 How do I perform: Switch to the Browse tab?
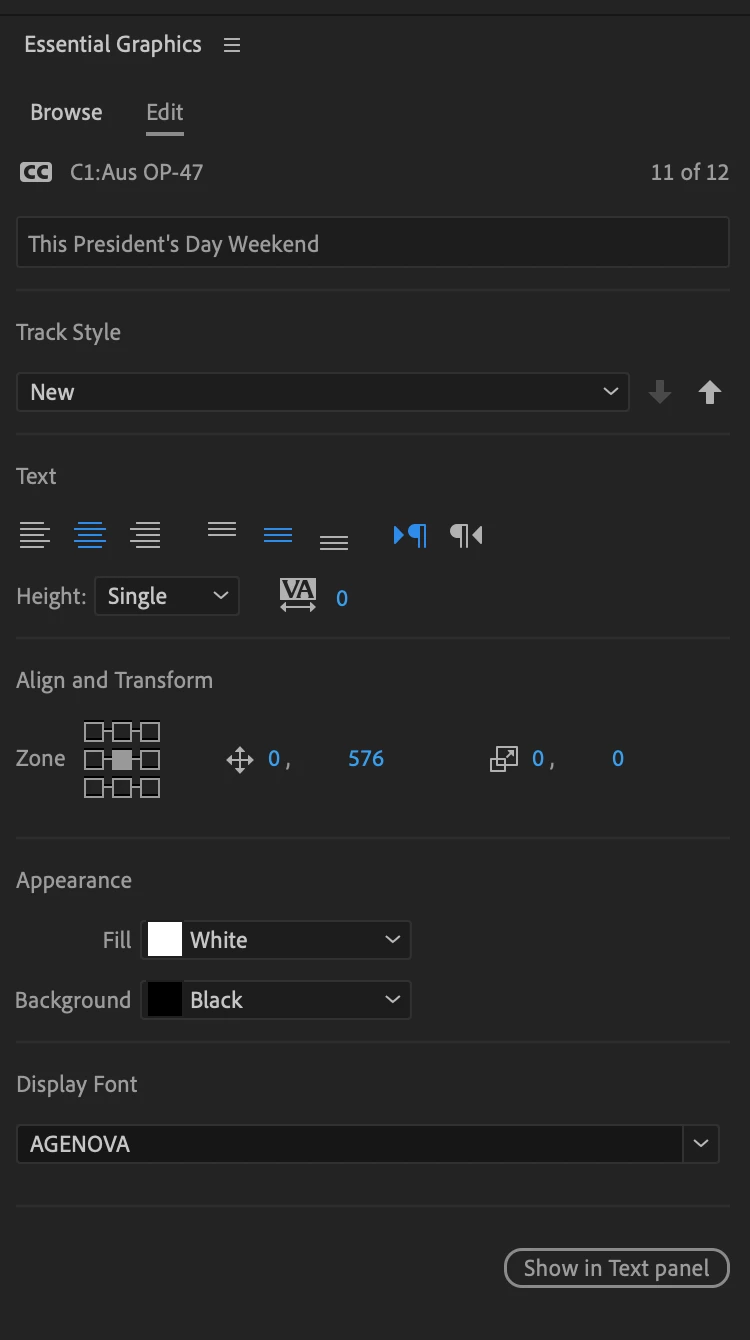click(x=66, y=112)
